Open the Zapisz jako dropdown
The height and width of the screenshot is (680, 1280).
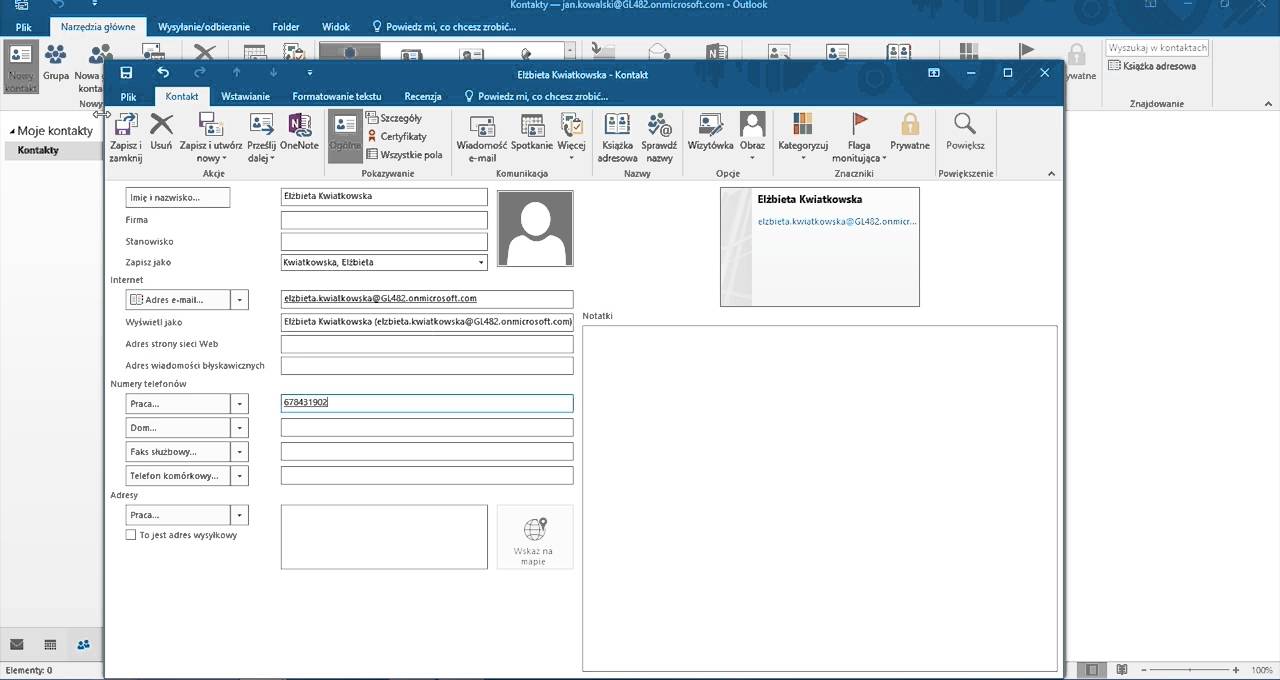point(481,263)
